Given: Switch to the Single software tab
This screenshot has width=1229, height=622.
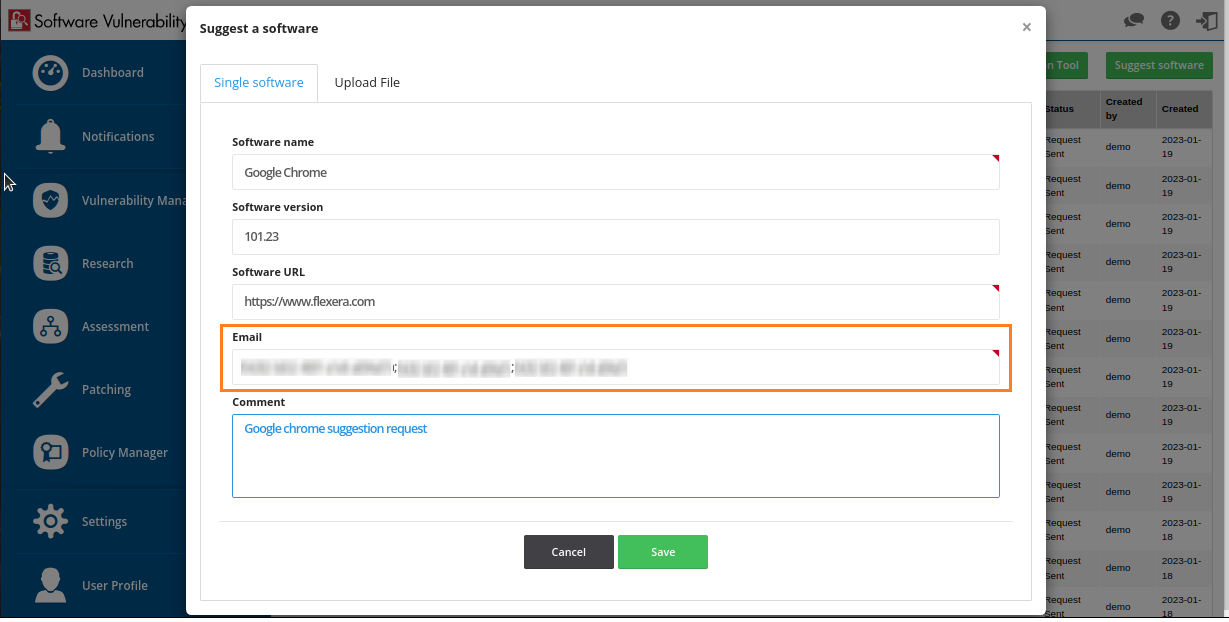Looking at the screenshot, I should 259,83.
